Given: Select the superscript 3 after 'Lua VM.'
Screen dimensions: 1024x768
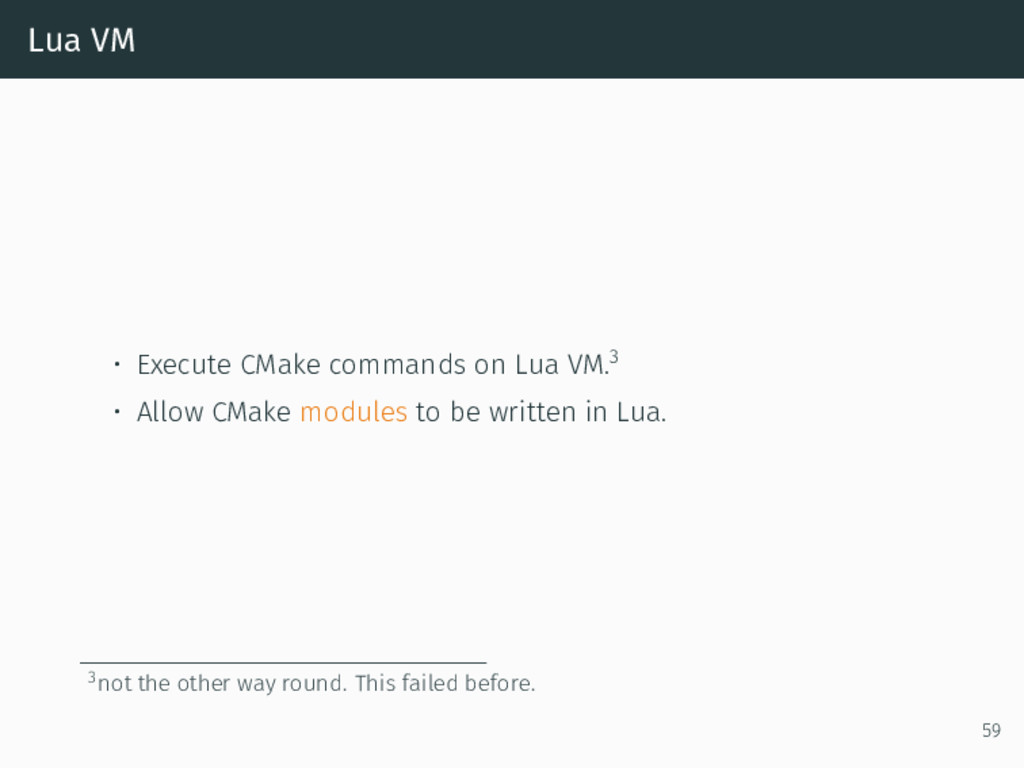Looking at the screenshot, I should 614,357.
